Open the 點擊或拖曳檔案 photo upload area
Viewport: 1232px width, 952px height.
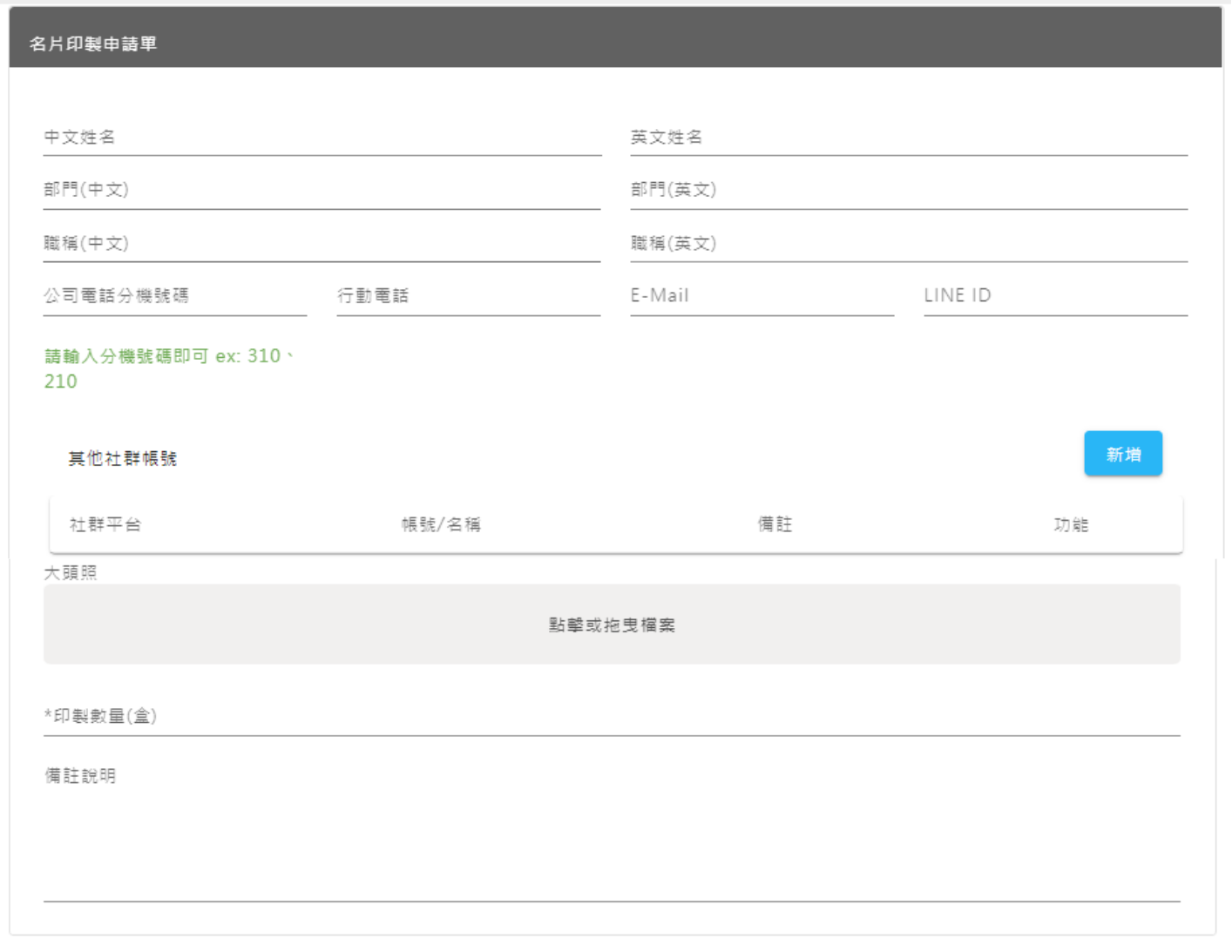click(612, 625)
